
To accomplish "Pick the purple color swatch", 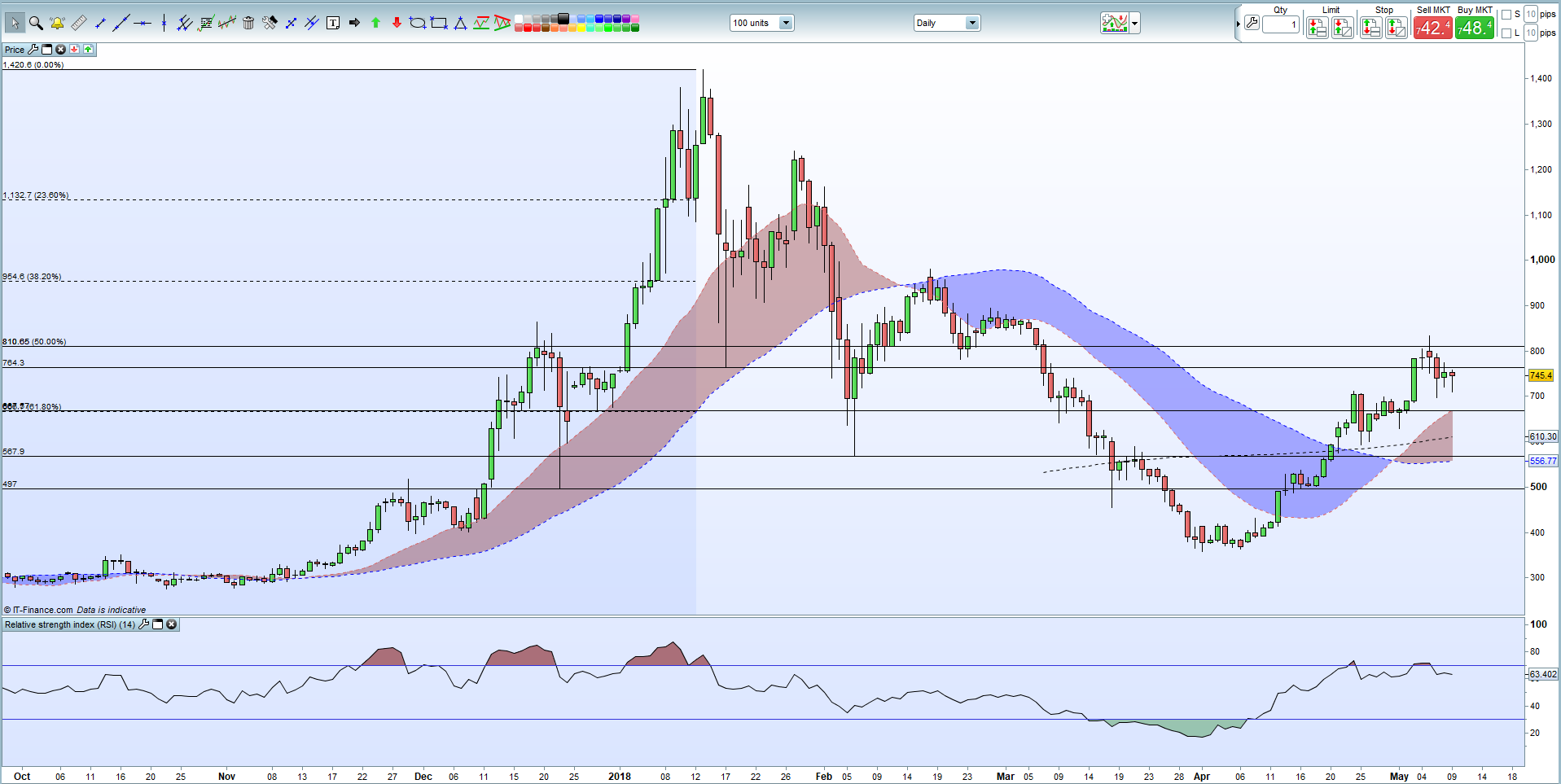I will click(x=626, y=19).
